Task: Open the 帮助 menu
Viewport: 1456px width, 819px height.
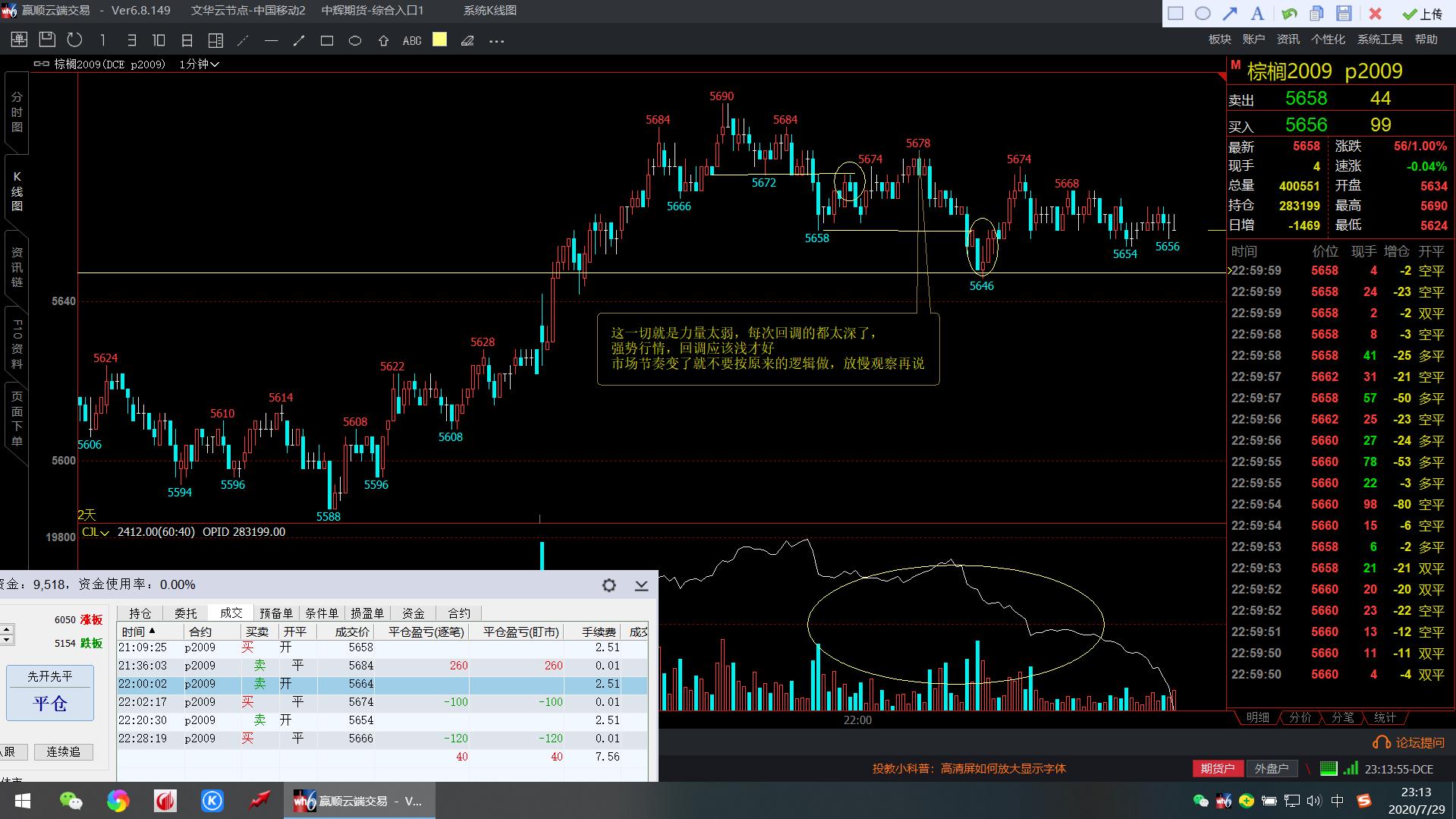Action: click(x=1426, y=39)
